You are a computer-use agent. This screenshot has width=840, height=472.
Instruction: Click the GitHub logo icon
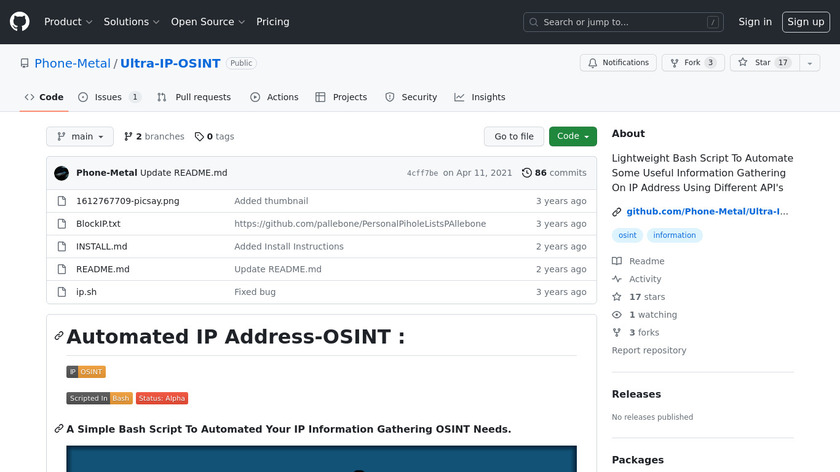tap(20, 22)
